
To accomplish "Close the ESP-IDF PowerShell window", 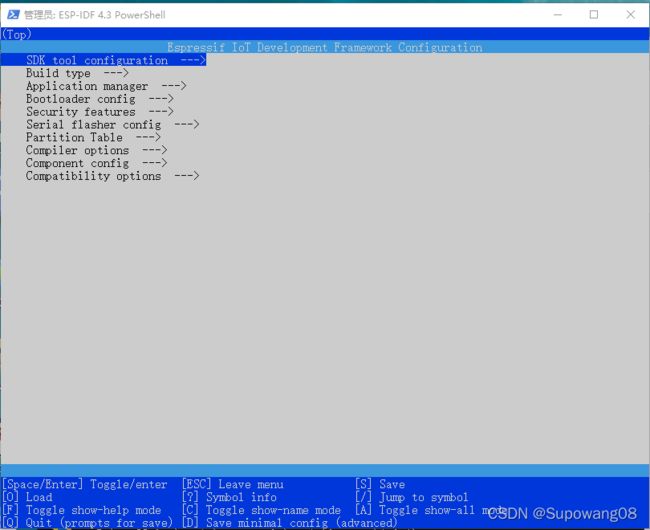I will point(631,15).
